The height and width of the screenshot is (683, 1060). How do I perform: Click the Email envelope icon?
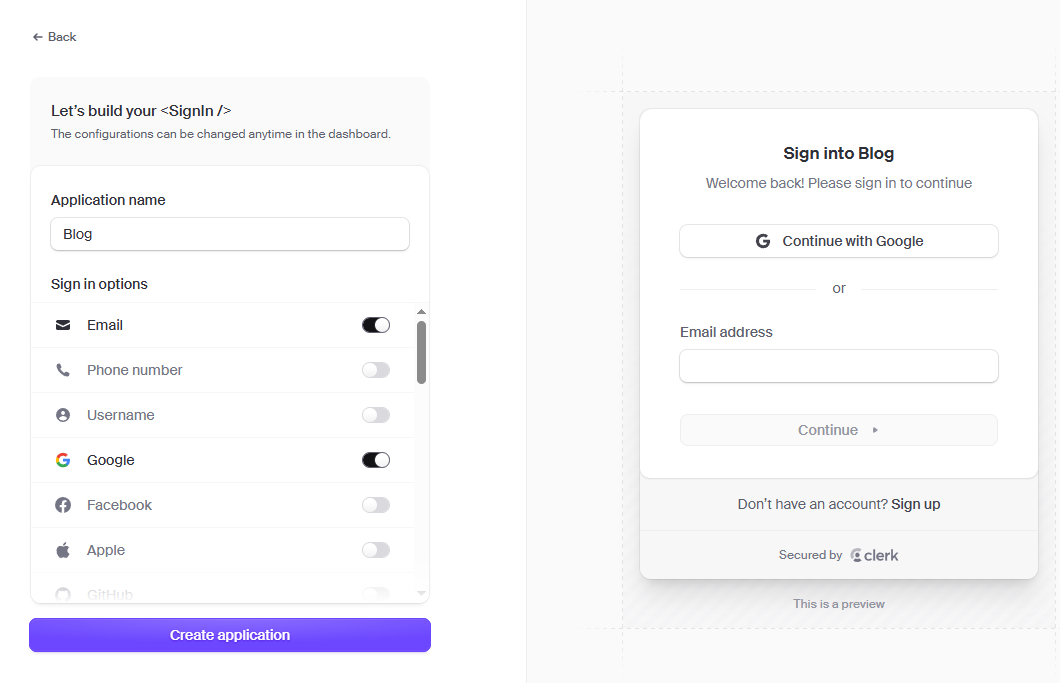point(62,324)
